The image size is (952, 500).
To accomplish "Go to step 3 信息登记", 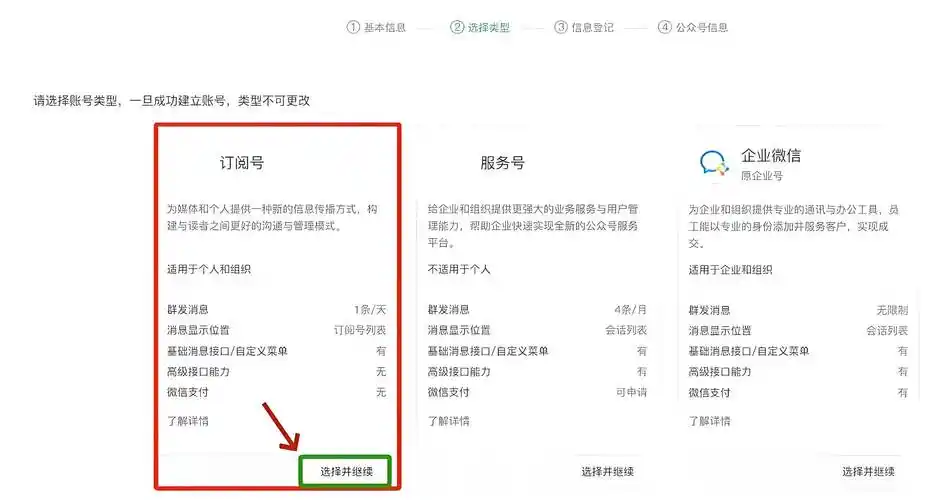I will coord(583,27).
